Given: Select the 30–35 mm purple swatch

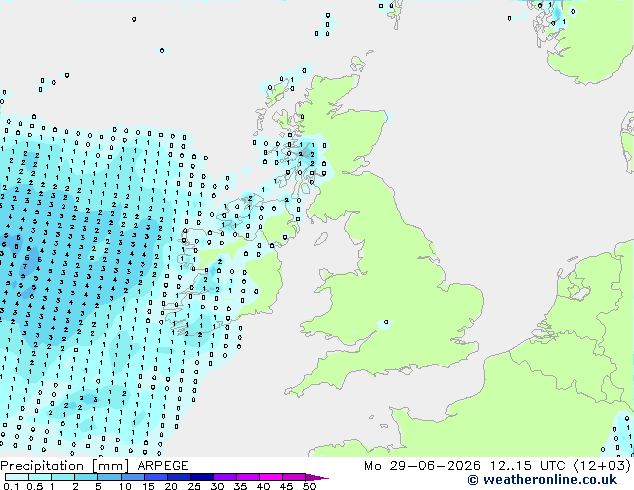Looking at the screenshot, I should tap(224, 477).
